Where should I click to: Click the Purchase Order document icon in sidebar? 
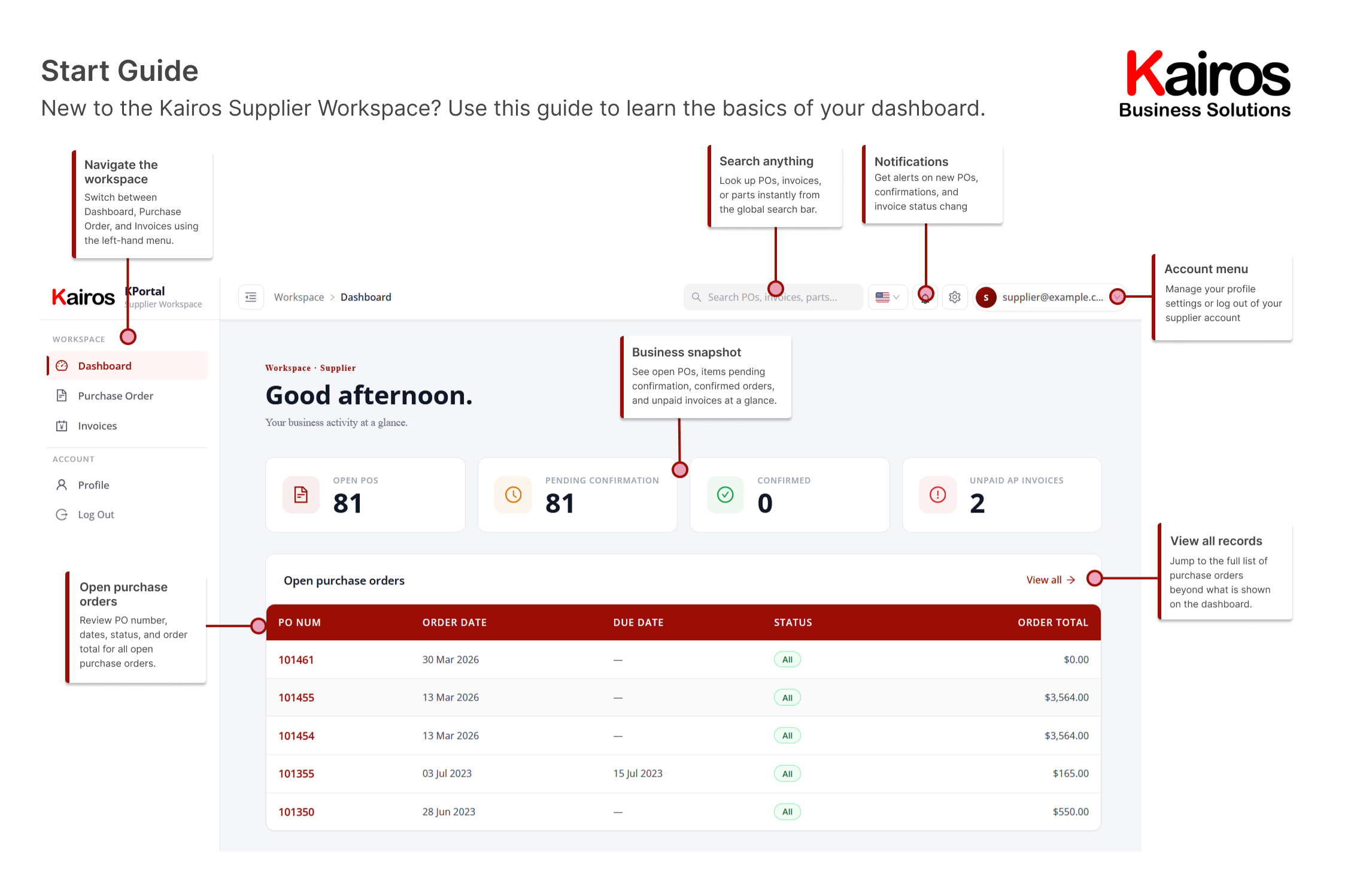[x=62, y=395]
